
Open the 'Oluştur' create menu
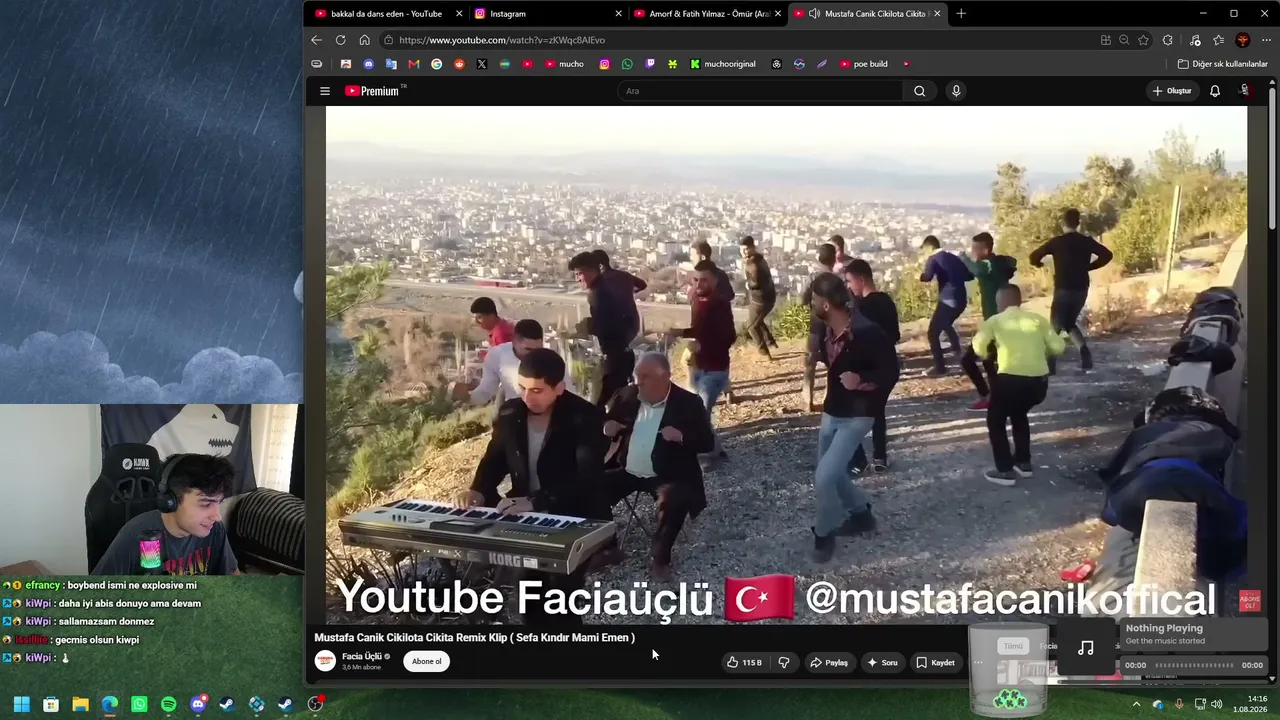tap(1172, 91)
